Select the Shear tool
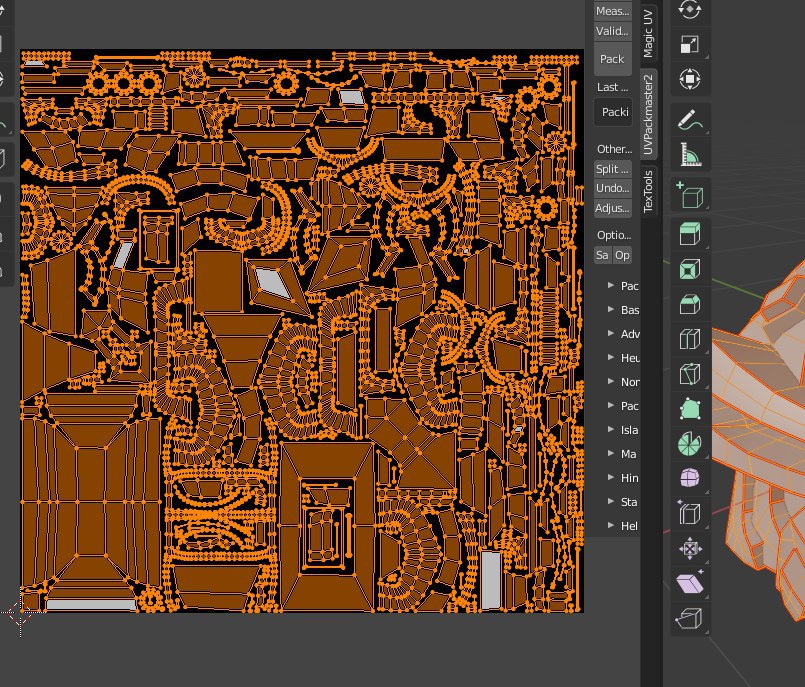805x687 pixels. click(689, 584)
